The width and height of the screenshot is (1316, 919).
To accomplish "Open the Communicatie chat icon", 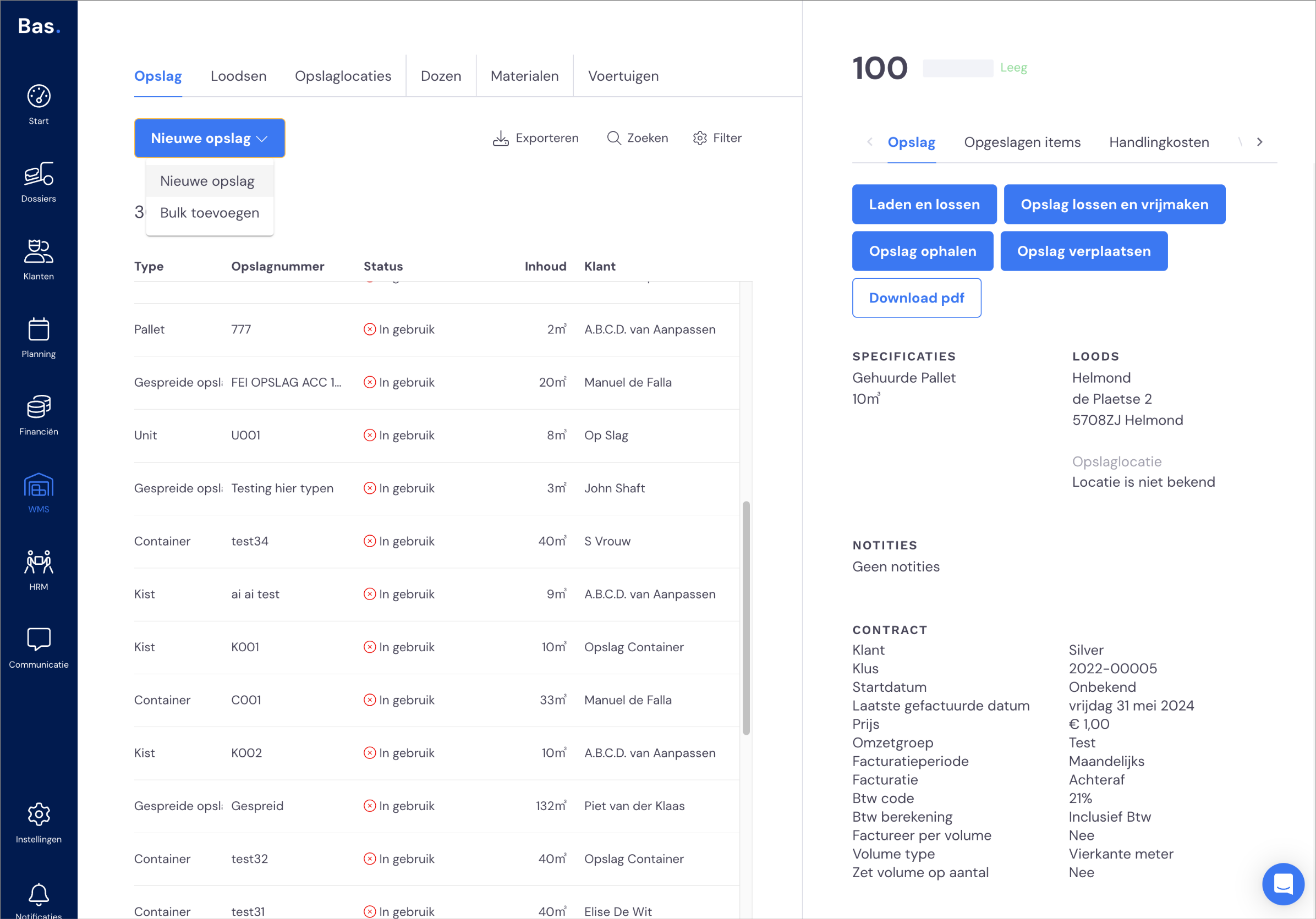I will point(39,639).
